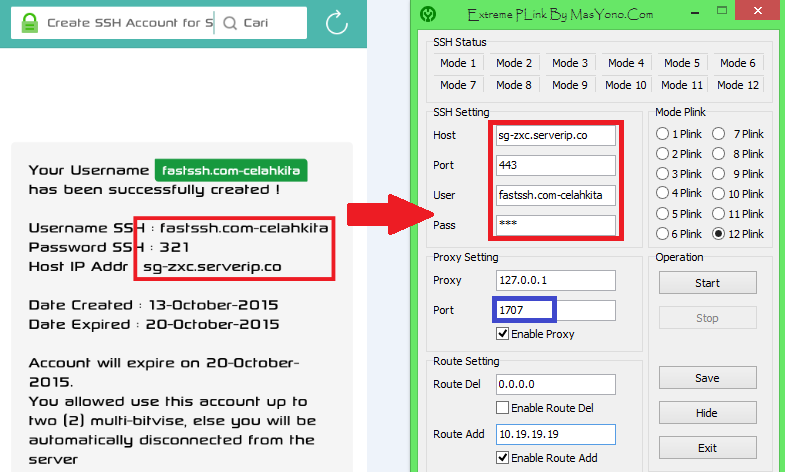Click the Cari search box in browser
785x472 pixels.
tap(261, 23)
